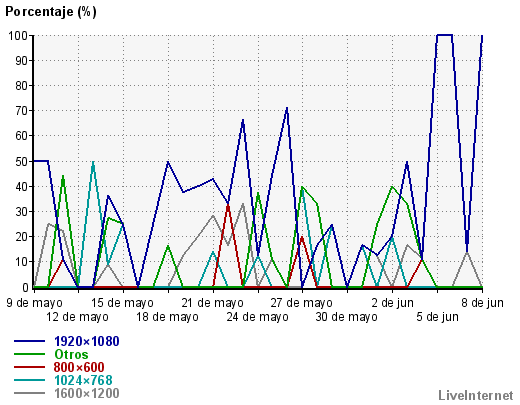This screenshot has width=520, height=405.
Task: Click the '24 de mayo' date label
Action: pyautogui.click(x=257, y=317)
